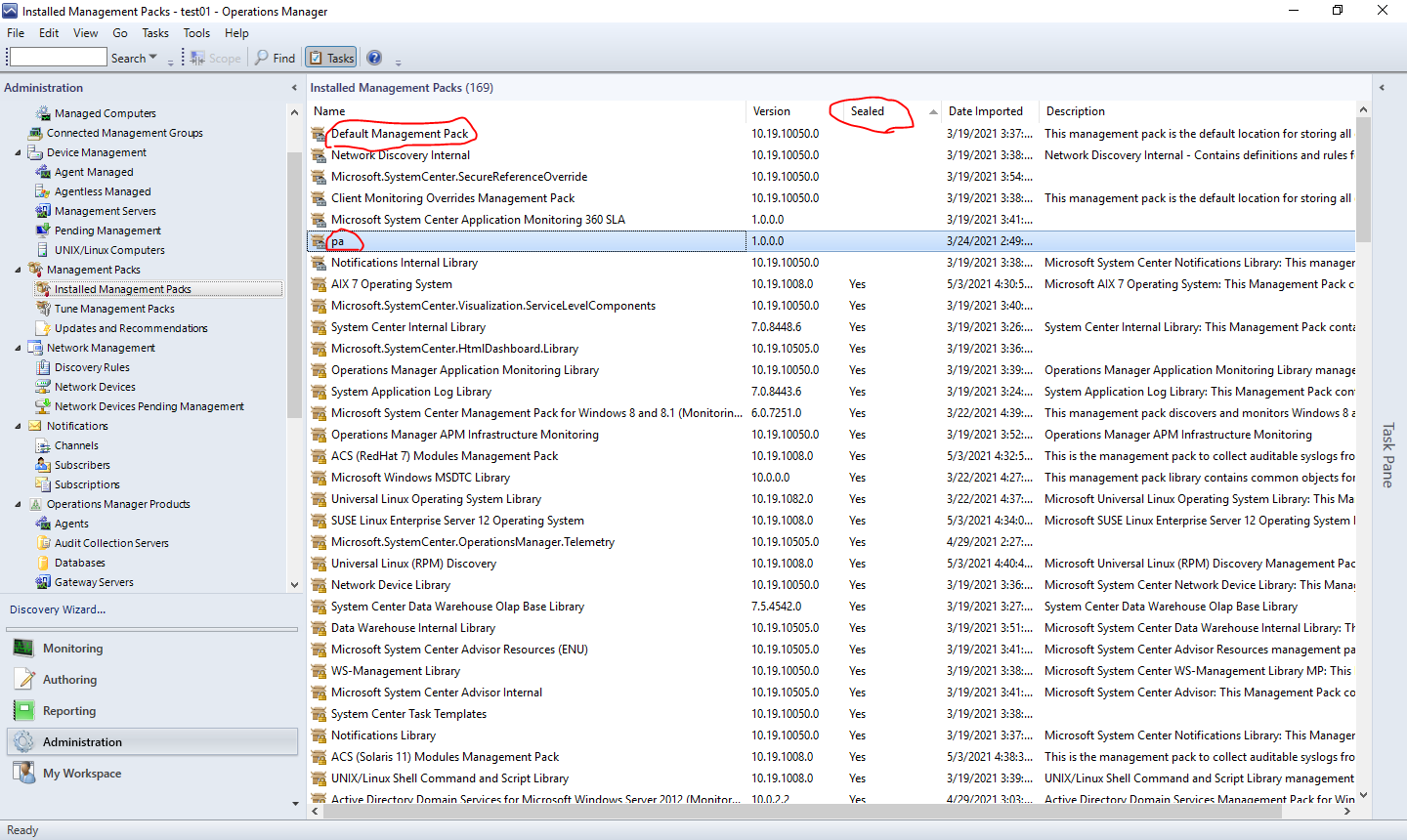Collapse the Operations Manager Products node
This screenshot has width=1407, height=840.
click(x=18, y=504)
